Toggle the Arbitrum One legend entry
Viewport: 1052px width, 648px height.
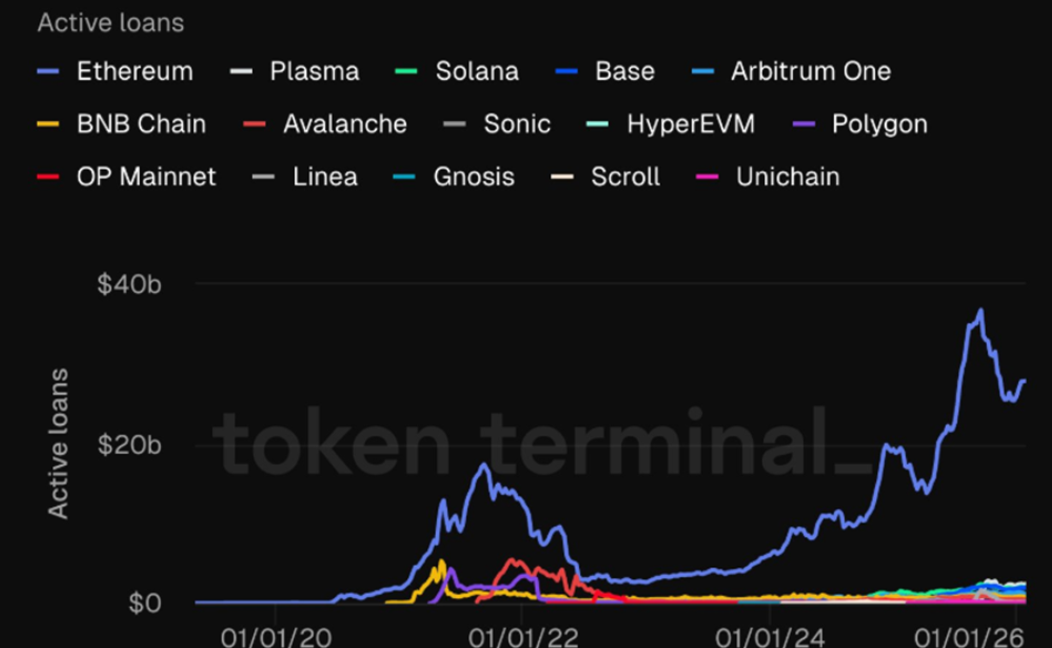click(810, 72)
